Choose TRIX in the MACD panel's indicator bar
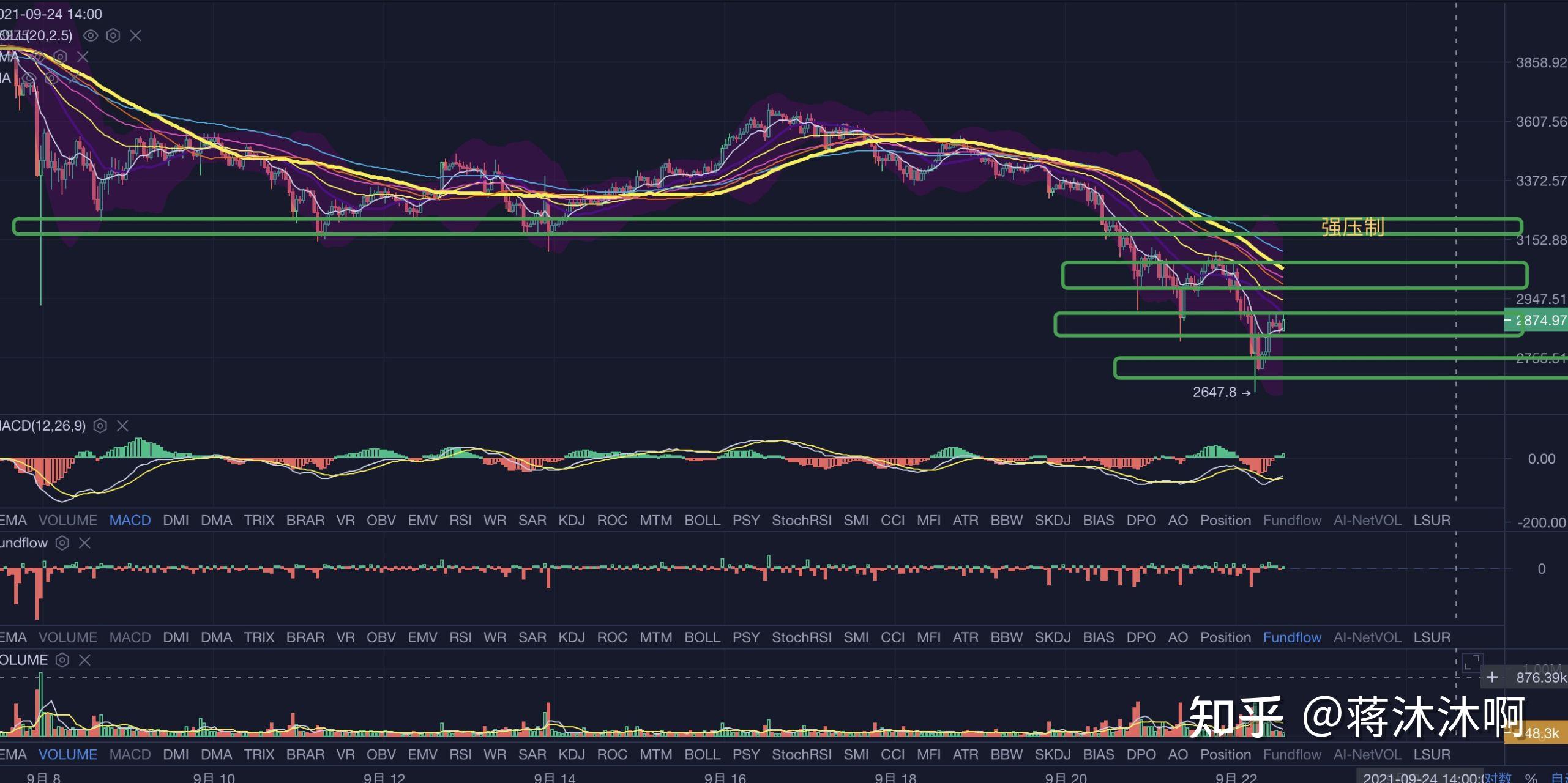The height and width of the screenshot is (783, 1568). (259, 521)
